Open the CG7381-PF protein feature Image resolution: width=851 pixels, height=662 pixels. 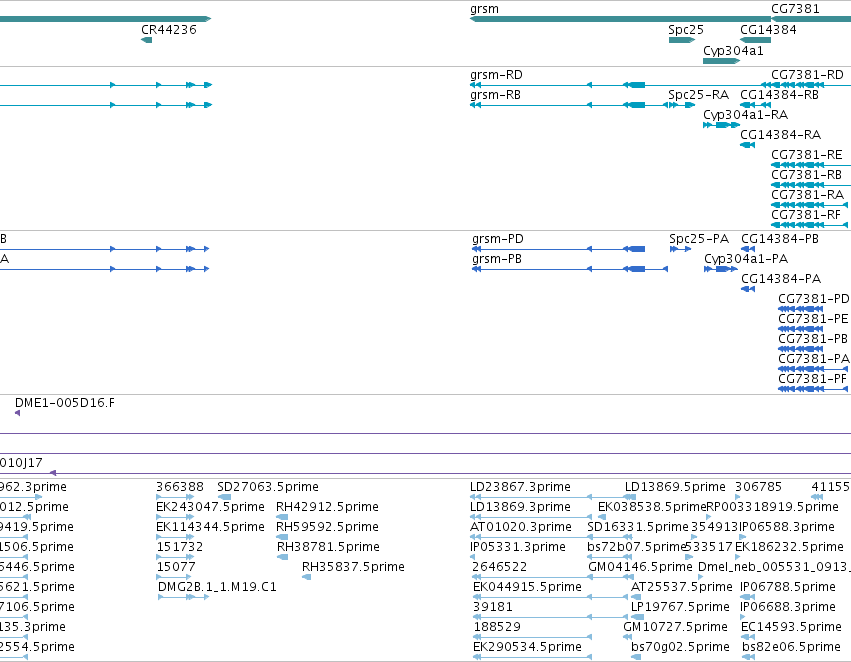(x=813, y=389)
